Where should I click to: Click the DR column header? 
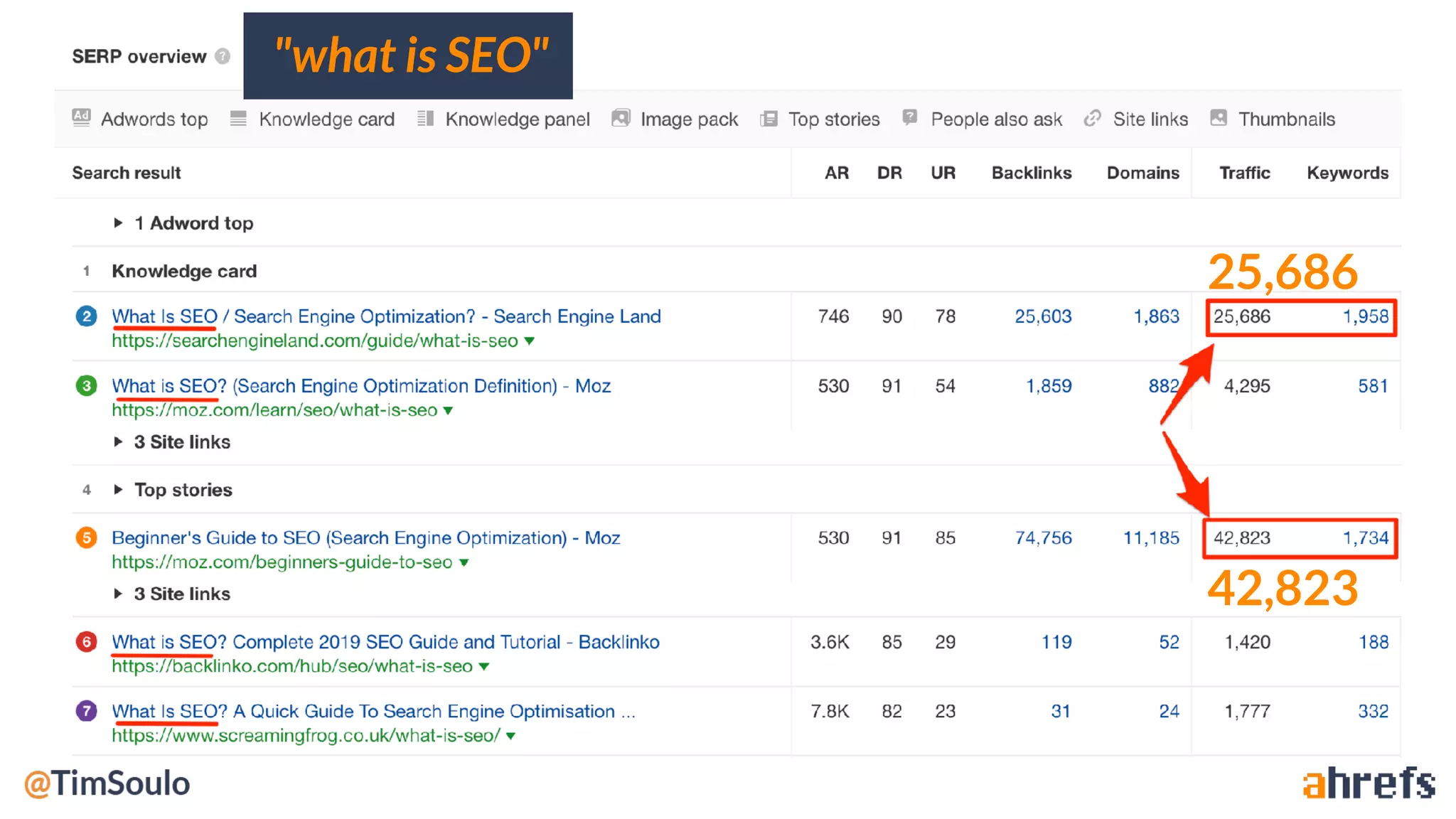point(889,173)
